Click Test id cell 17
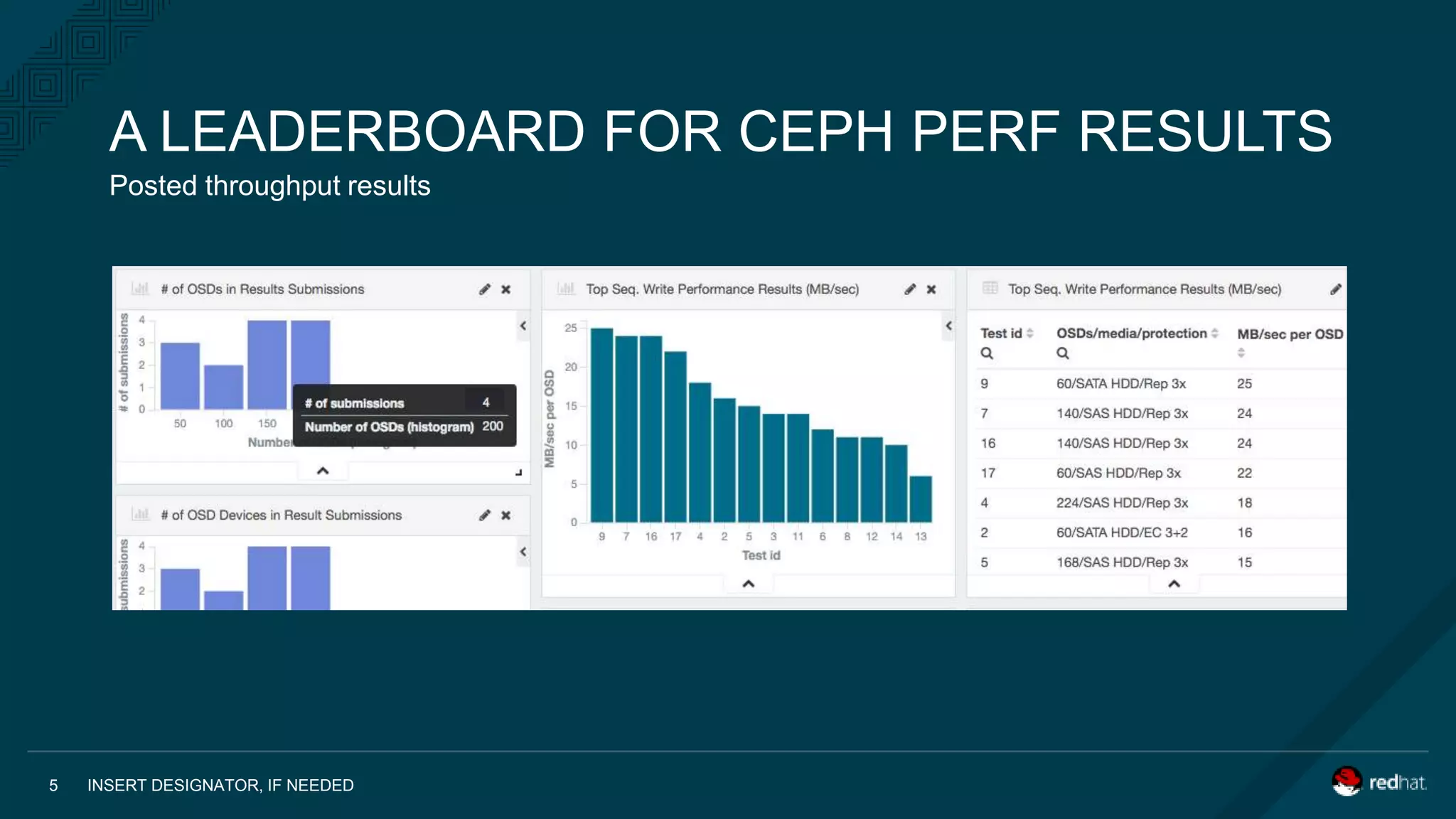This screenshot has width=1456, height=819. coord(987,473)
